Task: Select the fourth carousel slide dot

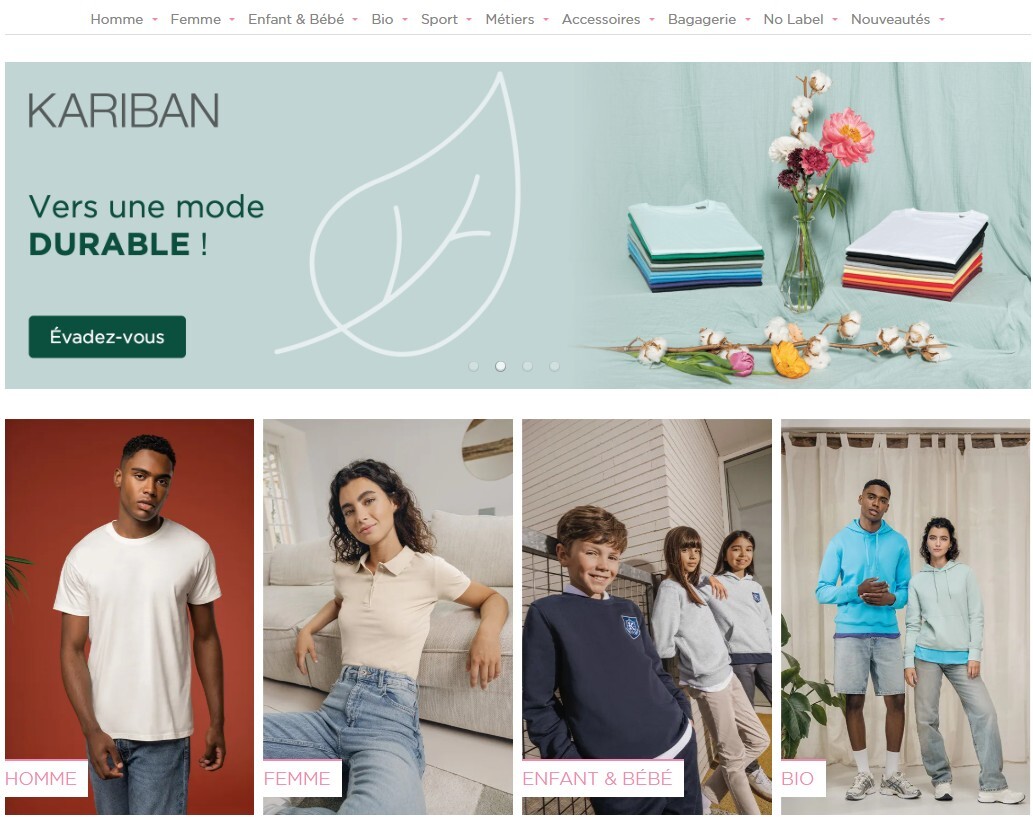Action: point(554,366)
